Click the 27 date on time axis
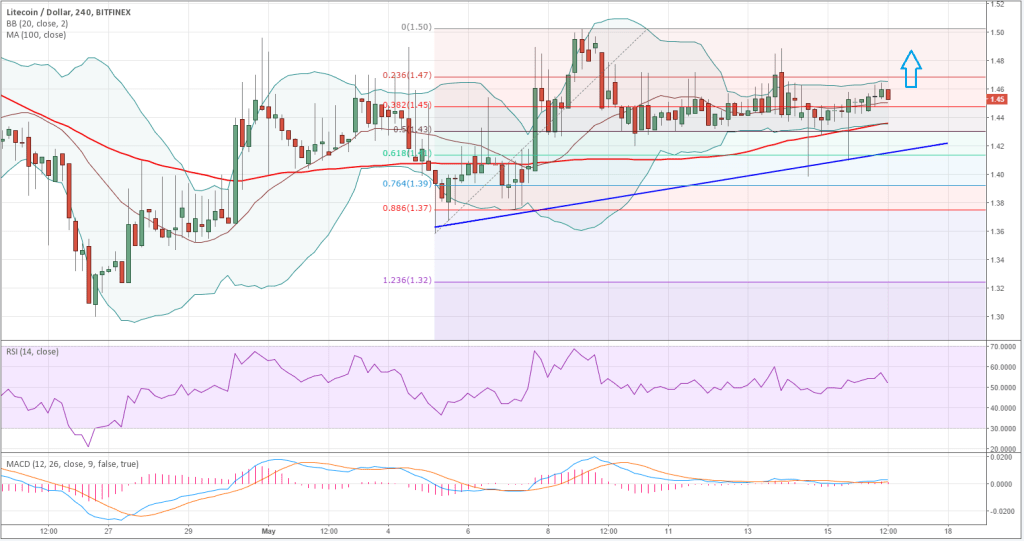 coord(108,531)
